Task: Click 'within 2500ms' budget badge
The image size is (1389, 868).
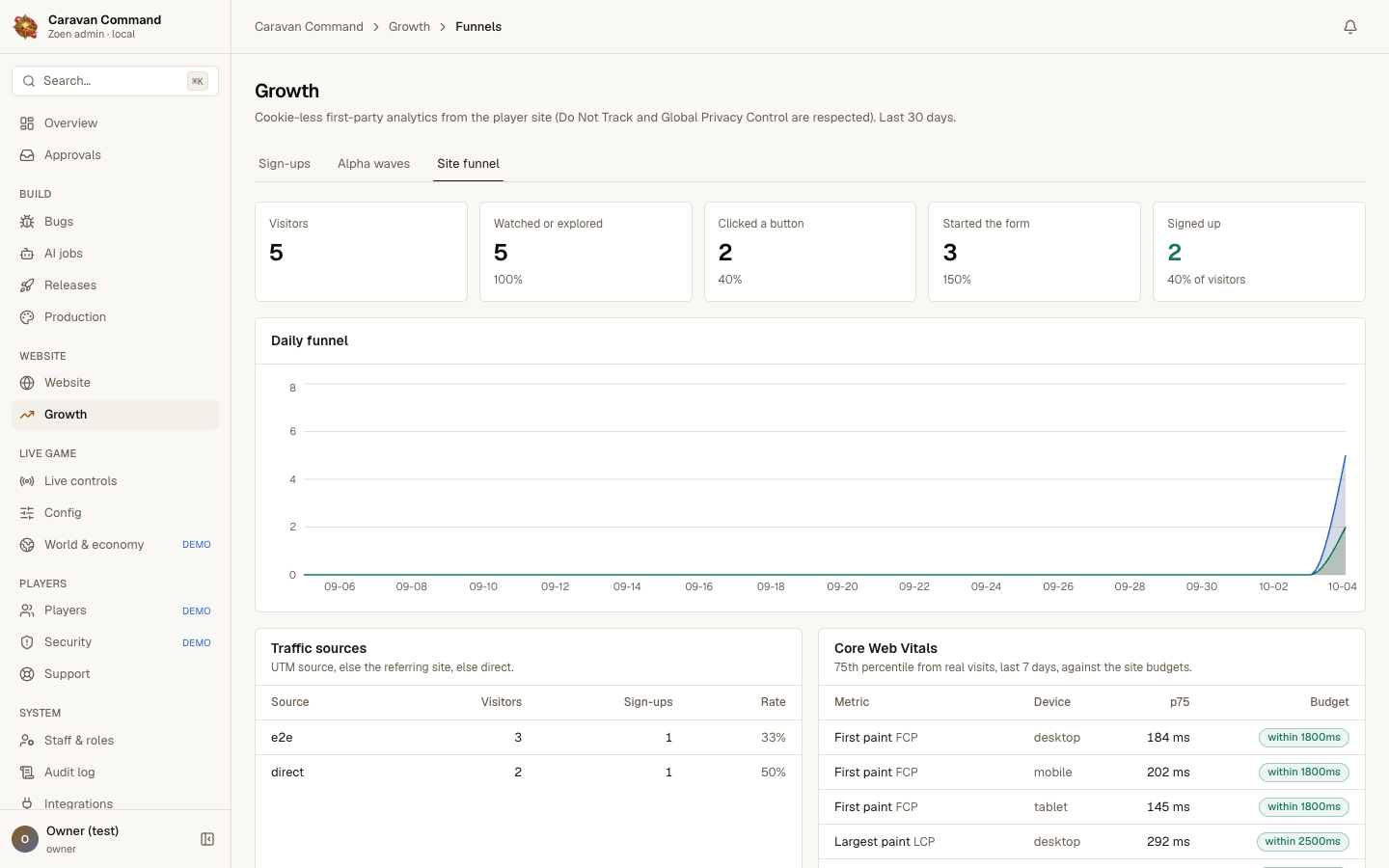Action: coord(1303,842)
